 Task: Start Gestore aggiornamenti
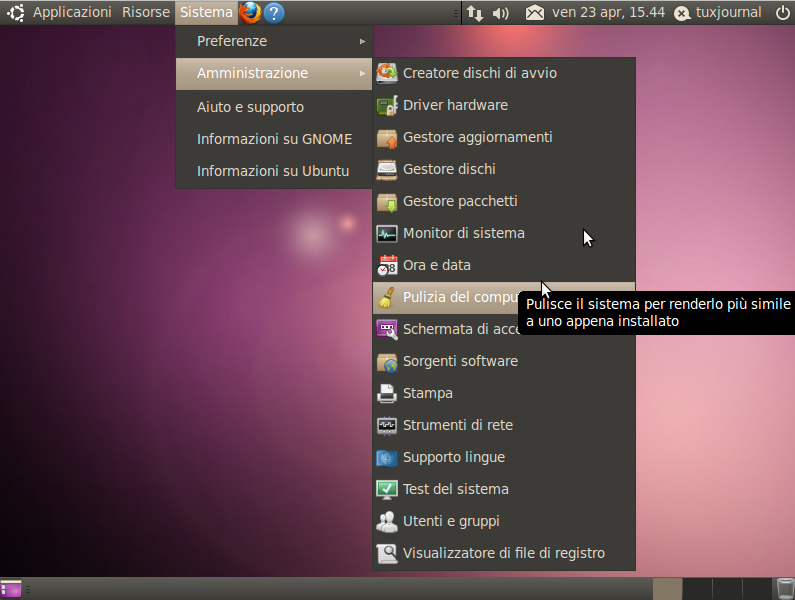click(504, 137)
